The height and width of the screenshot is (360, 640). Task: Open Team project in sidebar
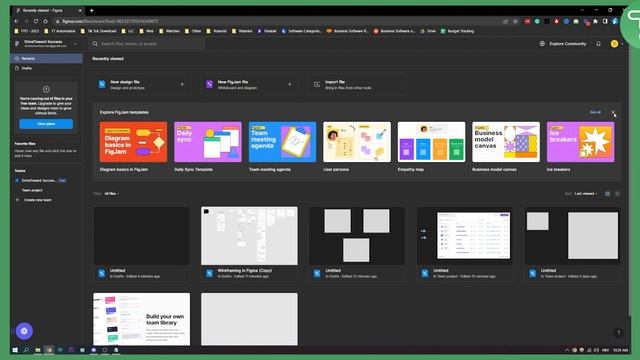click(x=32, y=190)
